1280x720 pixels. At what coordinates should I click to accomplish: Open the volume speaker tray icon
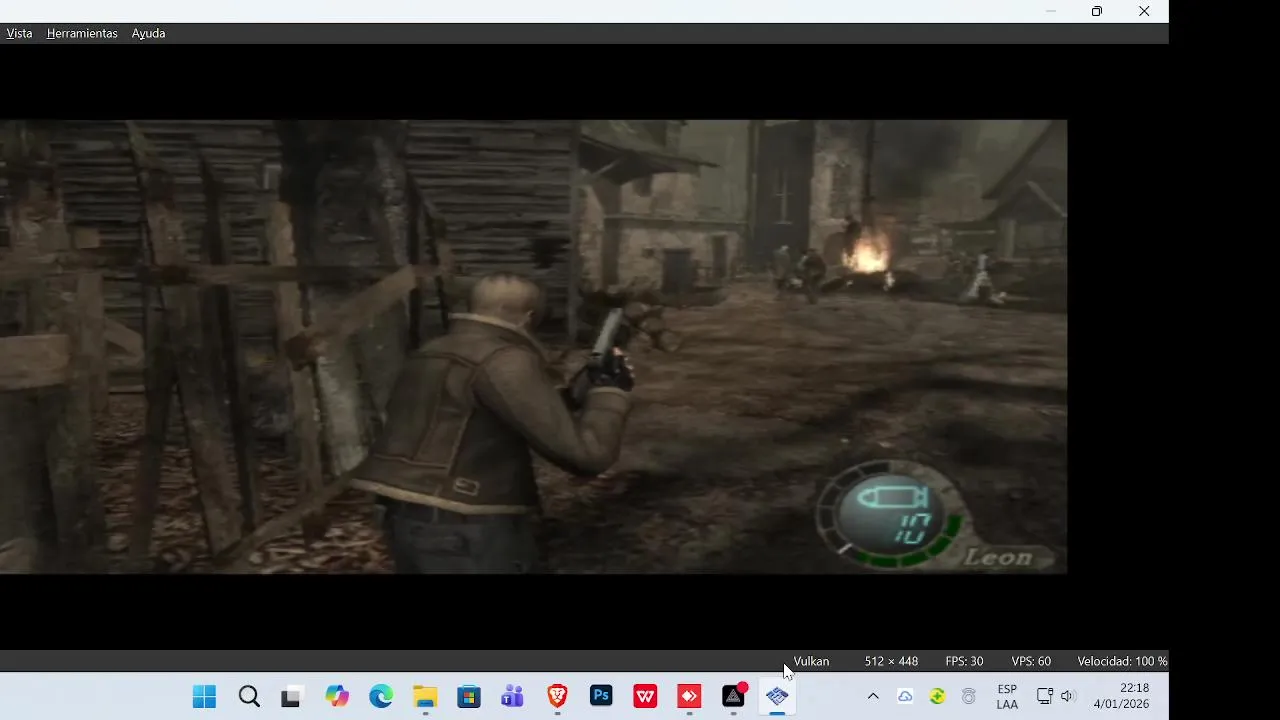point(1067,696)
